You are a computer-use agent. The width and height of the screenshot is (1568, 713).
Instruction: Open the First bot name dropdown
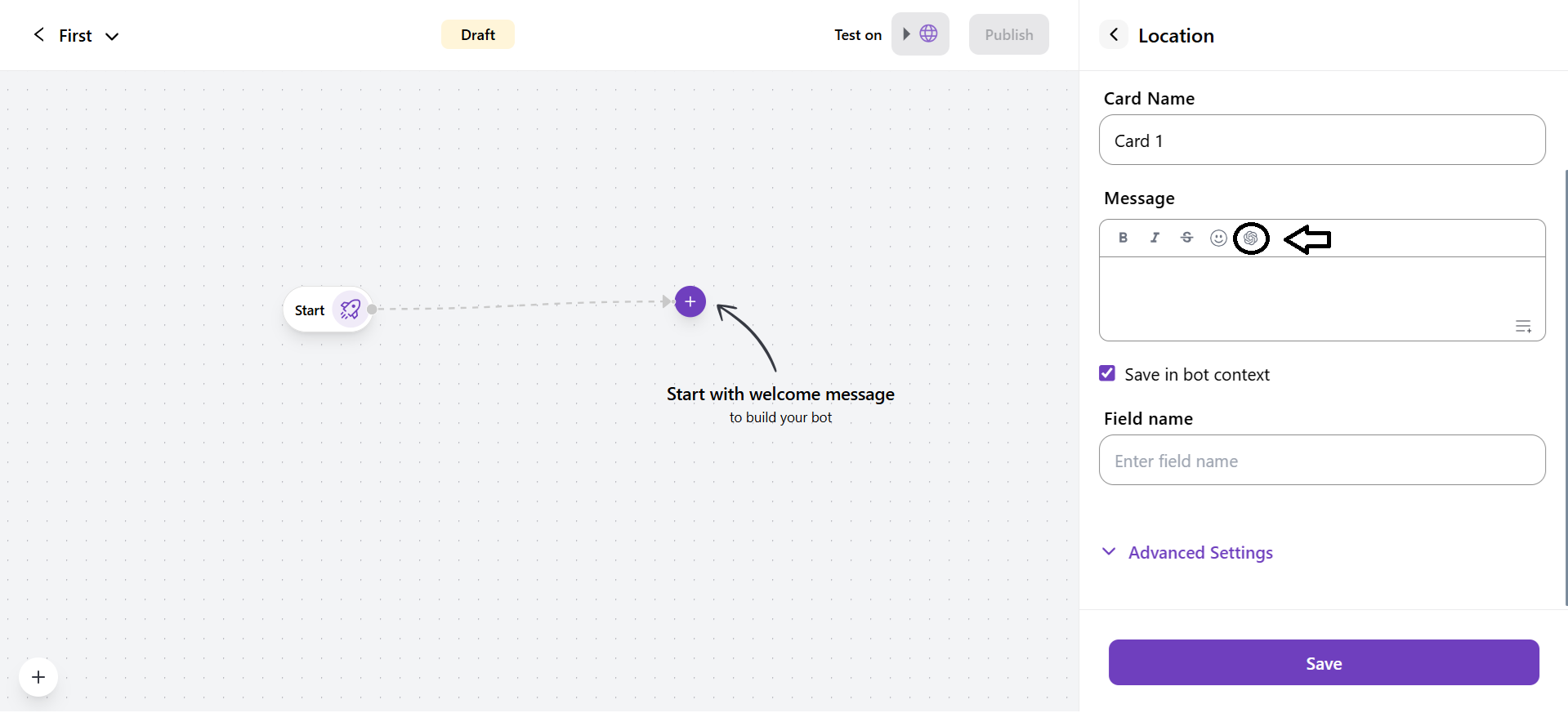(112, 36)
